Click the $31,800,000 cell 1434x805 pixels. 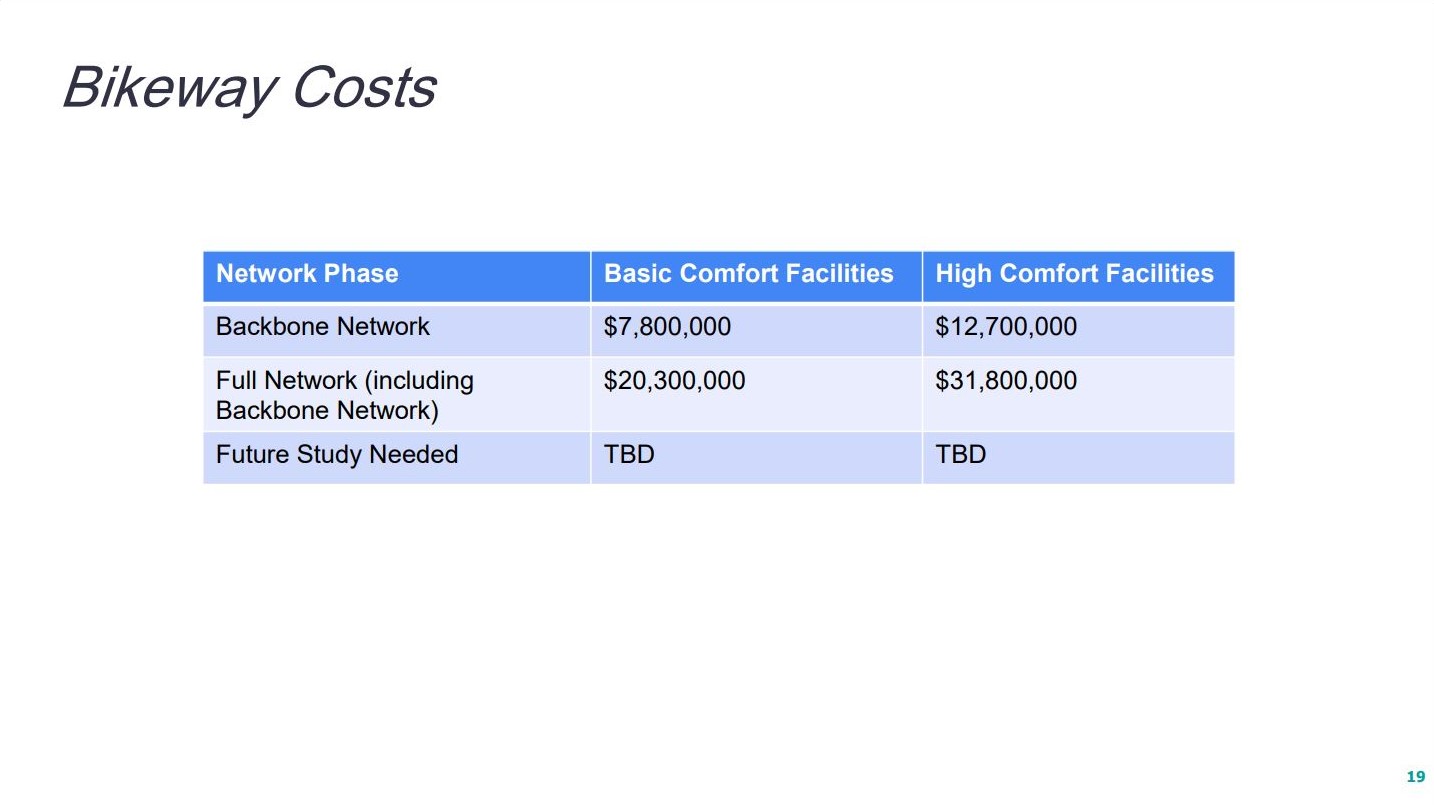[x=1005, y=381]
